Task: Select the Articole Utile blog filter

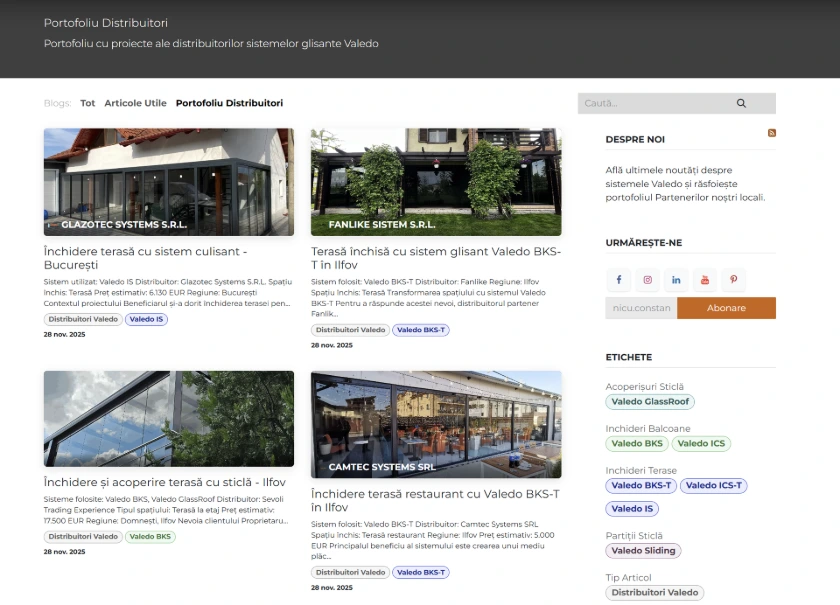Action: click(135, 103)
